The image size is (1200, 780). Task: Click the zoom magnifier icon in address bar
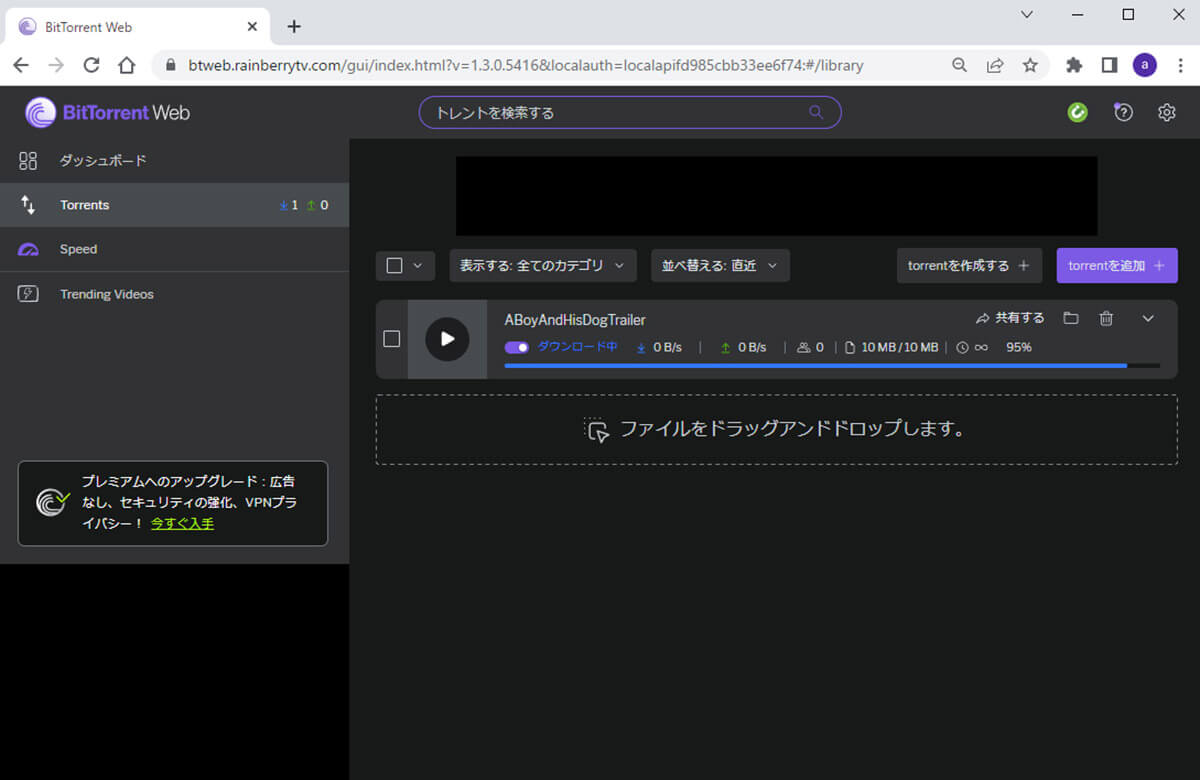[959, 65]
